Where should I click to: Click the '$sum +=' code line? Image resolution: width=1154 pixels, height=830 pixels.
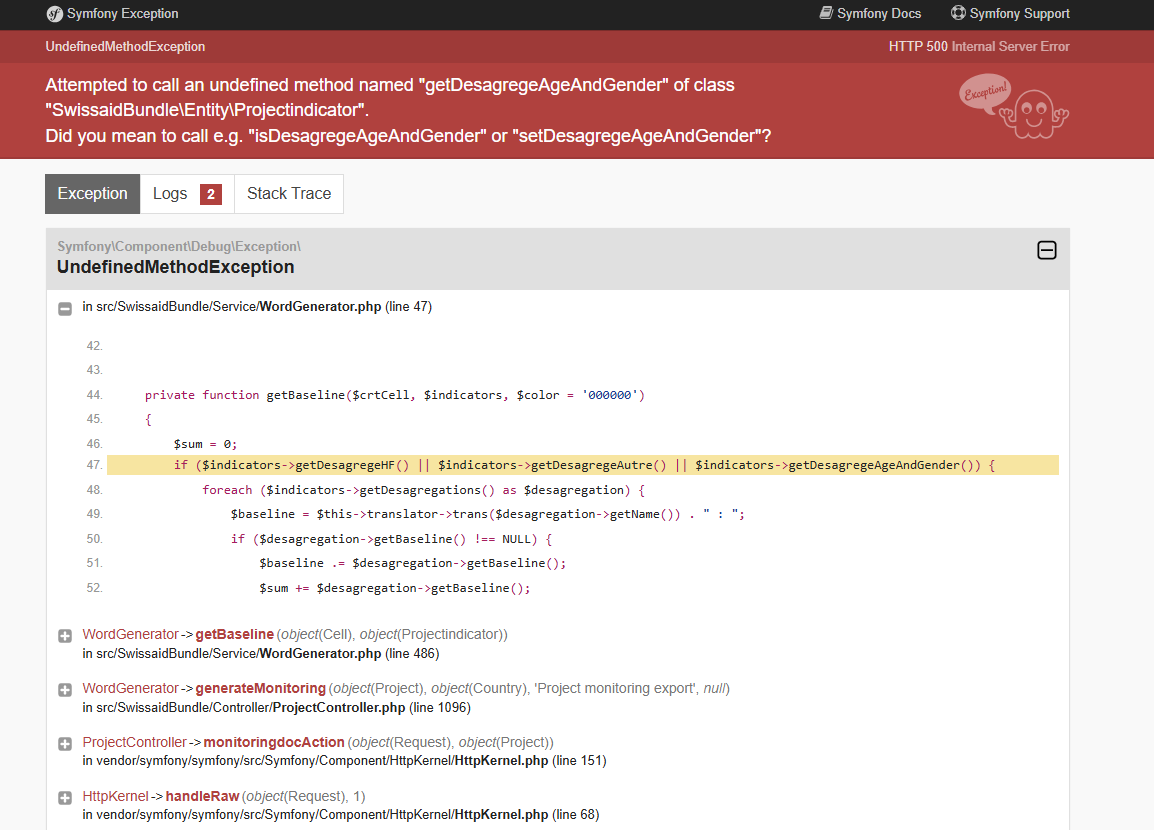394,589
